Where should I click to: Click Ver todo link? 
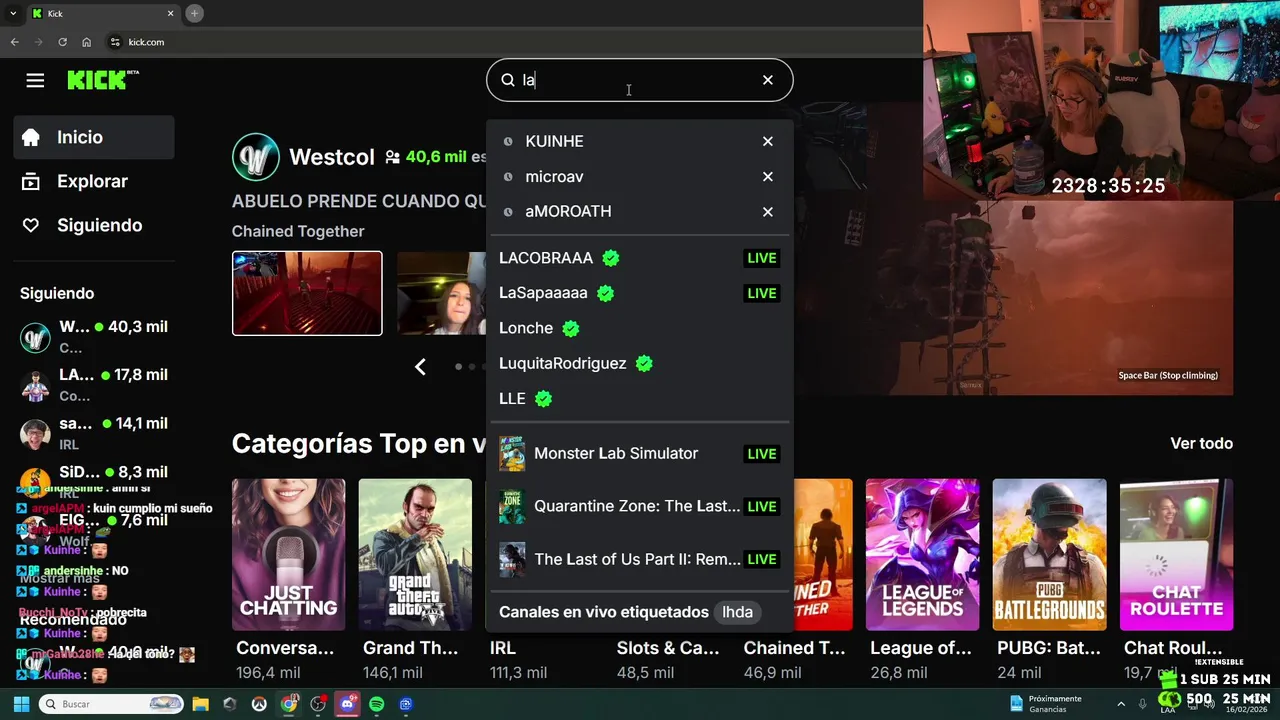pos(1201,443)
